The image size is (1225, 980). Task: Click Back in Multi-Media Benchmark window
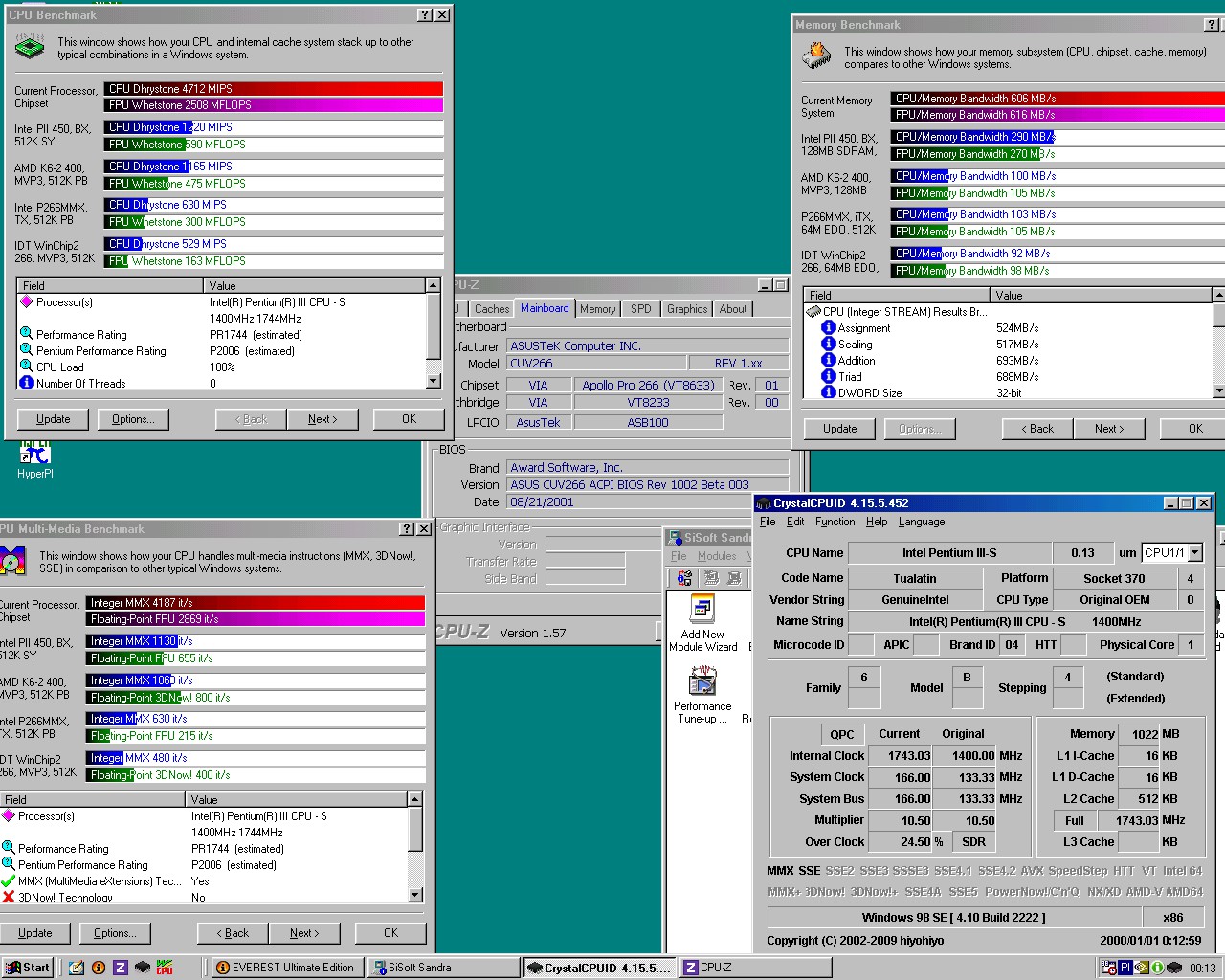coord(233,933)
